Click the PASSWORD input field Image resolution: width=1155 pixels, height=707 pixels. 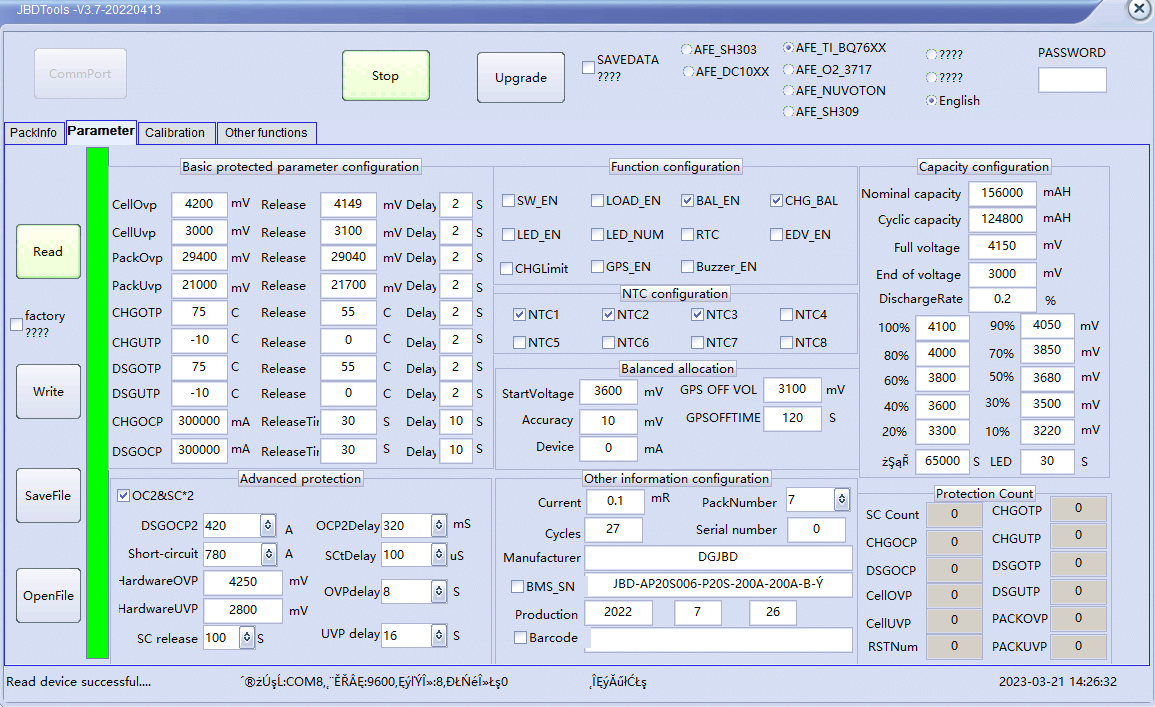coord(1072,80)
